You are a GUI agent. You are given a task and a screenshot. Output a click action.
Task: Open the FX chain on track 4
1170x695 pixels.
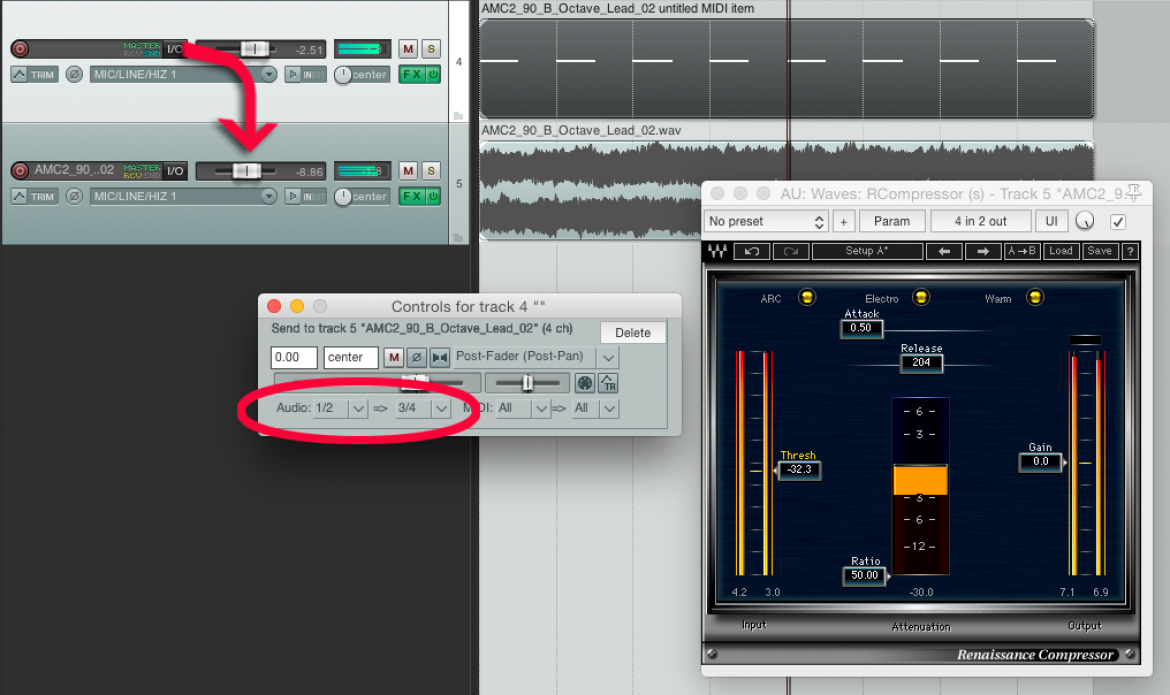coord(412,74)
